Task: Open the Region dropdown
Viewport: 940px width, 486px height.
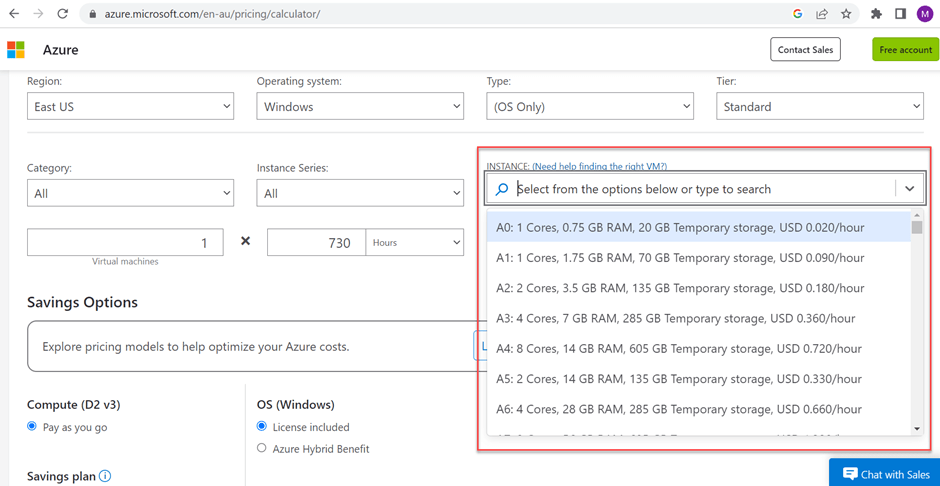Action: click(x=130, y=106)
